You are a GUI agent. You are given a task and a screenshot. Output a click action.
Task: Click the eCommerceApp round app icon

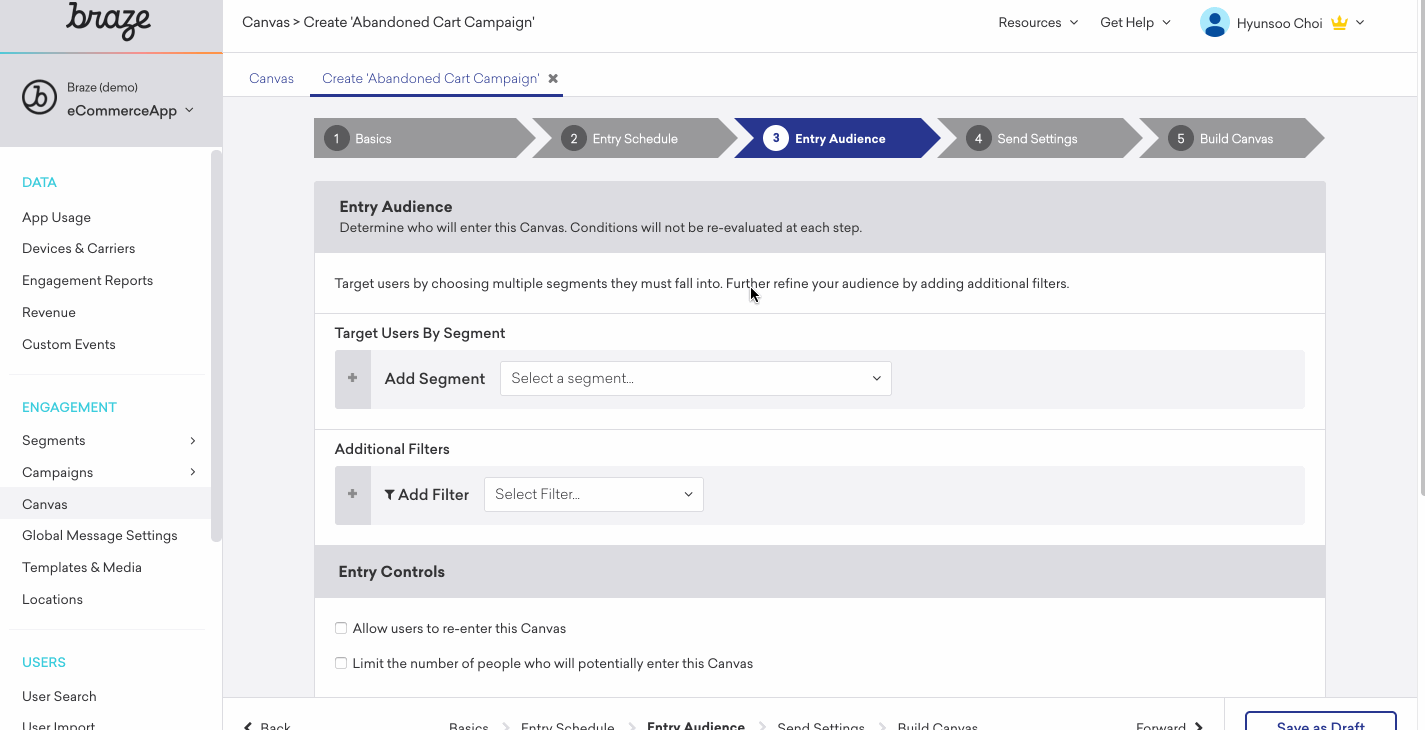(x=40, y=98)
